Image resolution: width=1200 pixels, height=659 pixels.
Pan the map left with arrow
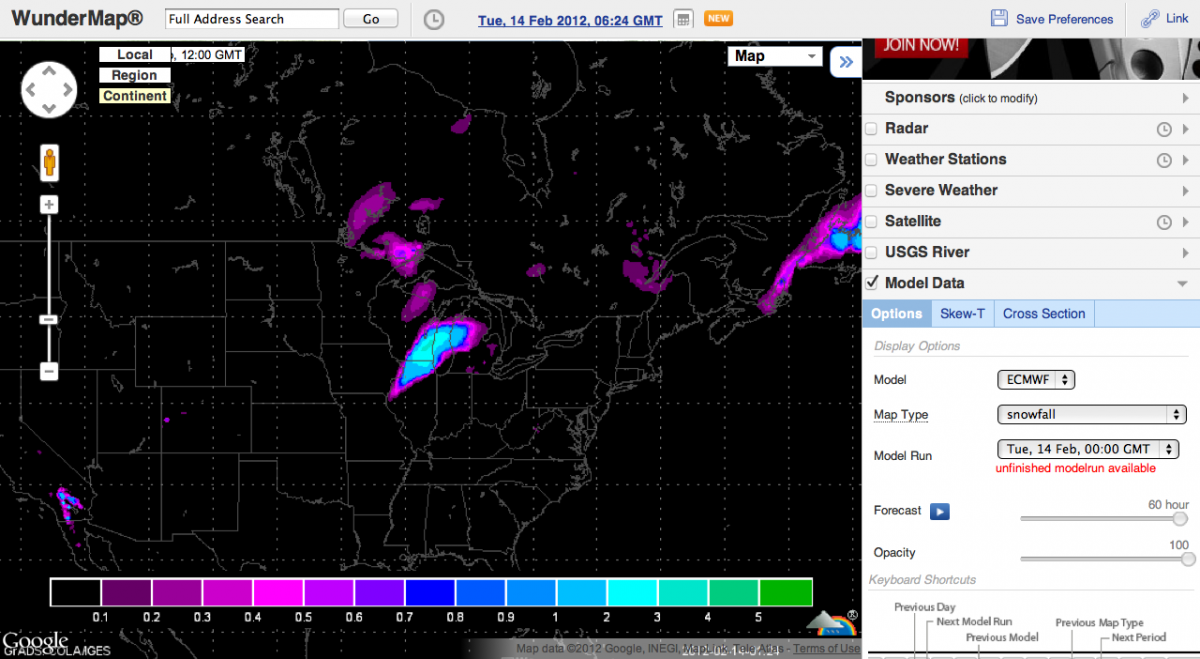[x=31, y=90]
